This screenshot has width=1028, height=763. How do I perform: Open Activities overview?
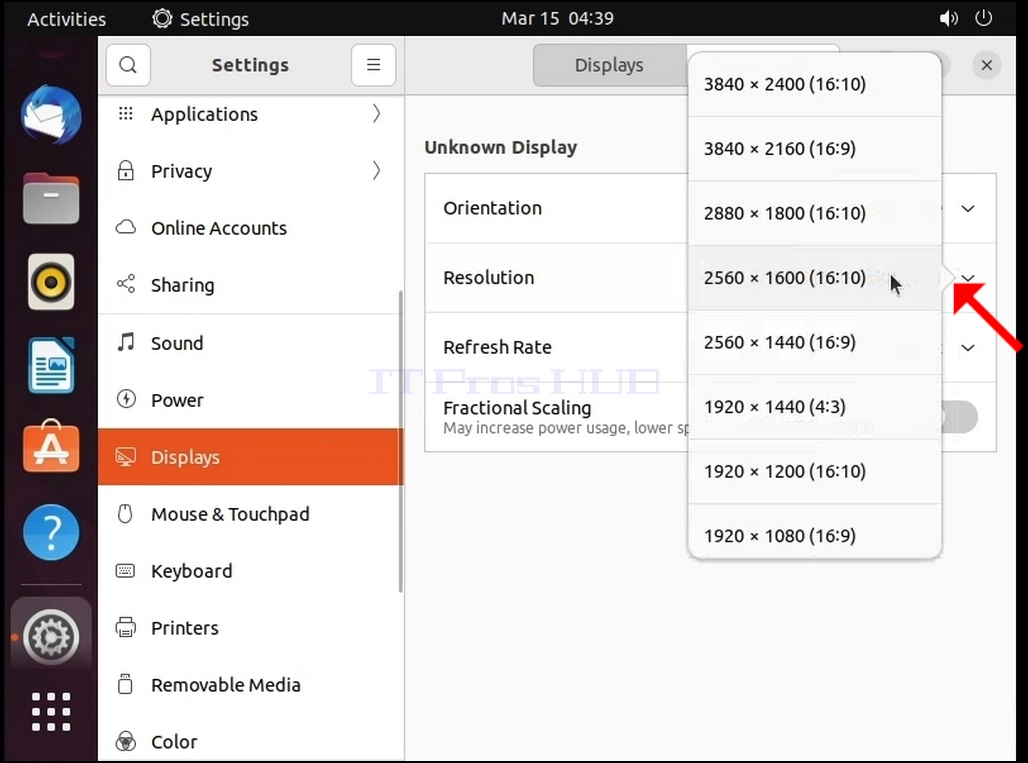(x=66, y=19)
